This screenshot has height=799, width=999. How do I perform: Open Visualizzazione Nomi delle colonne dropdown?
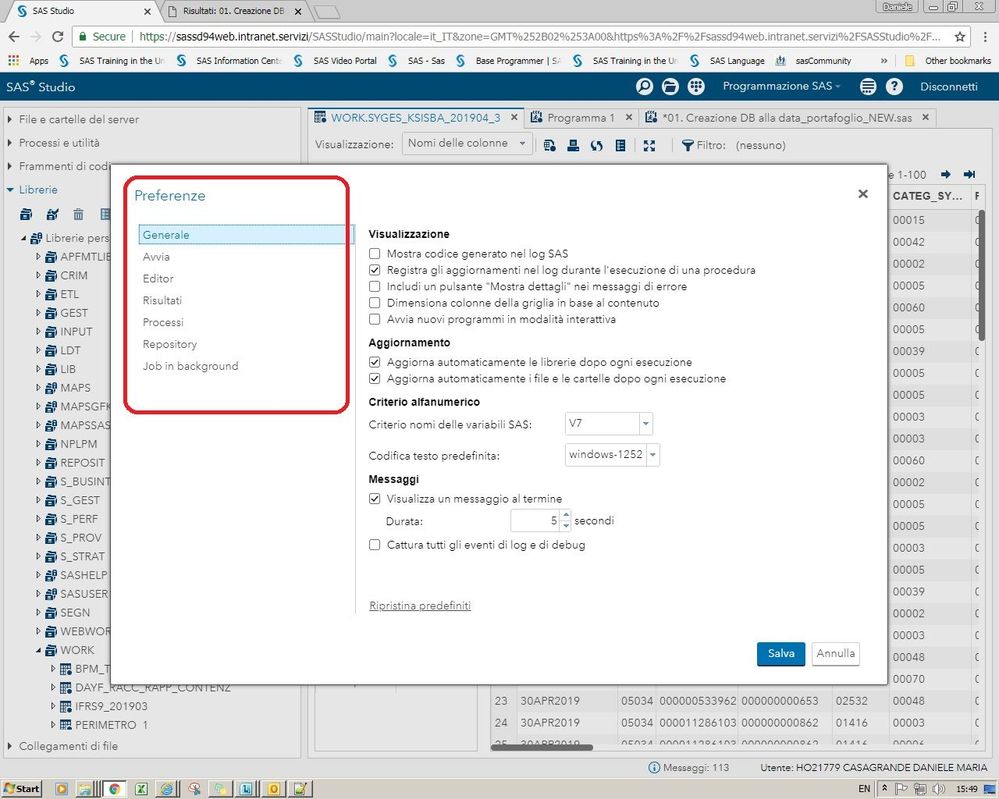pyautogui.click(x=467, y=144)
